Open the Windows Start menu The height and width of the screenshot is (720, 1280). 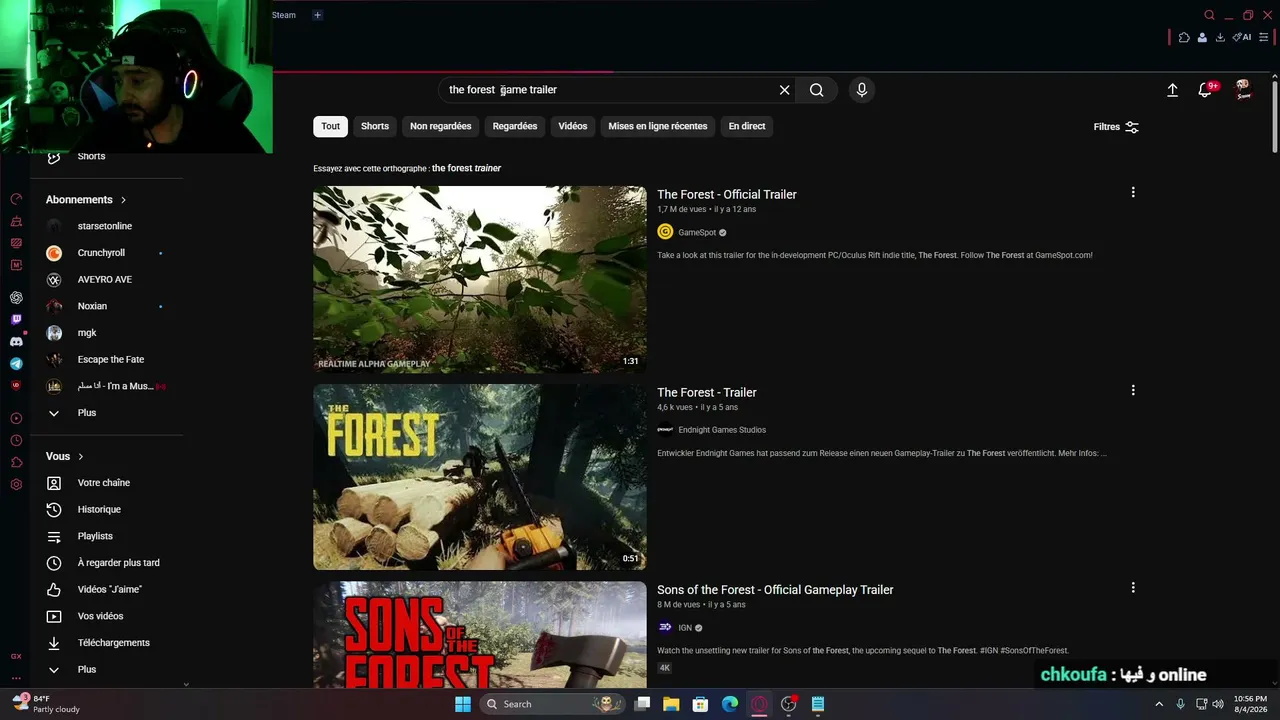(x=463, y=704)
